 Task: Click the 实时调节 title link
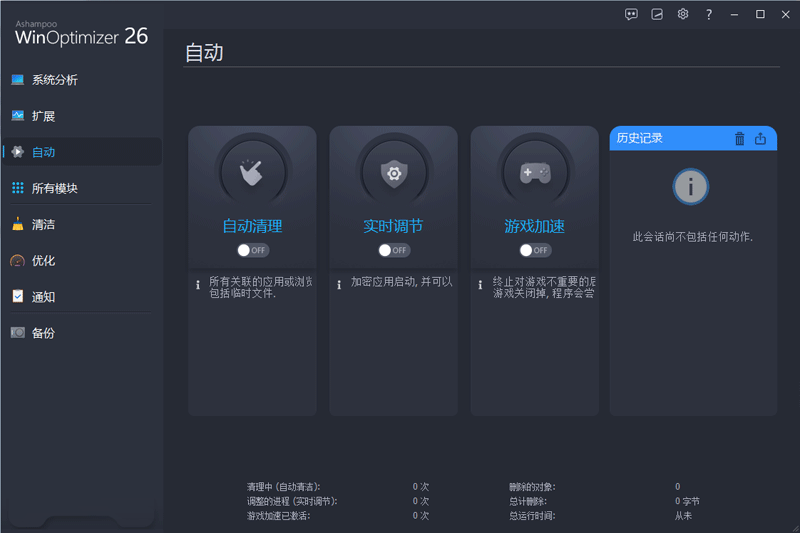[393, 226]
